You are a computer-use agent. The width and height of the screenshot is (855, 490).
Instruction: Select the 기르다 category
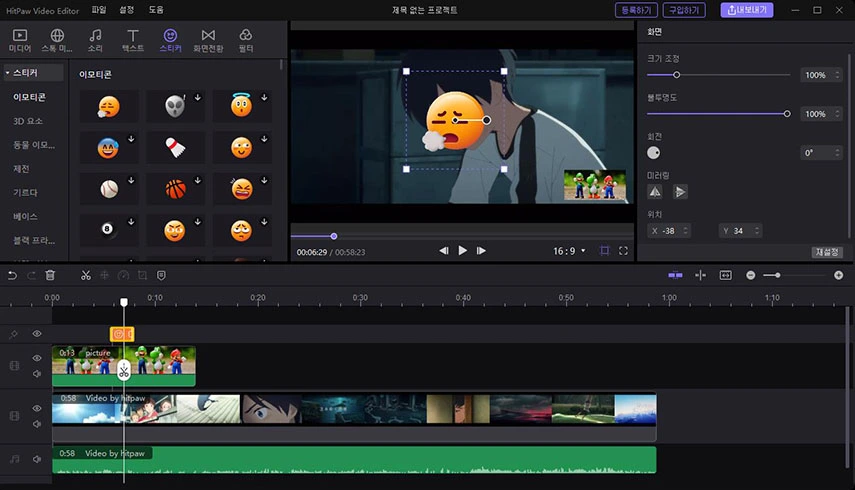pos(25,192)
